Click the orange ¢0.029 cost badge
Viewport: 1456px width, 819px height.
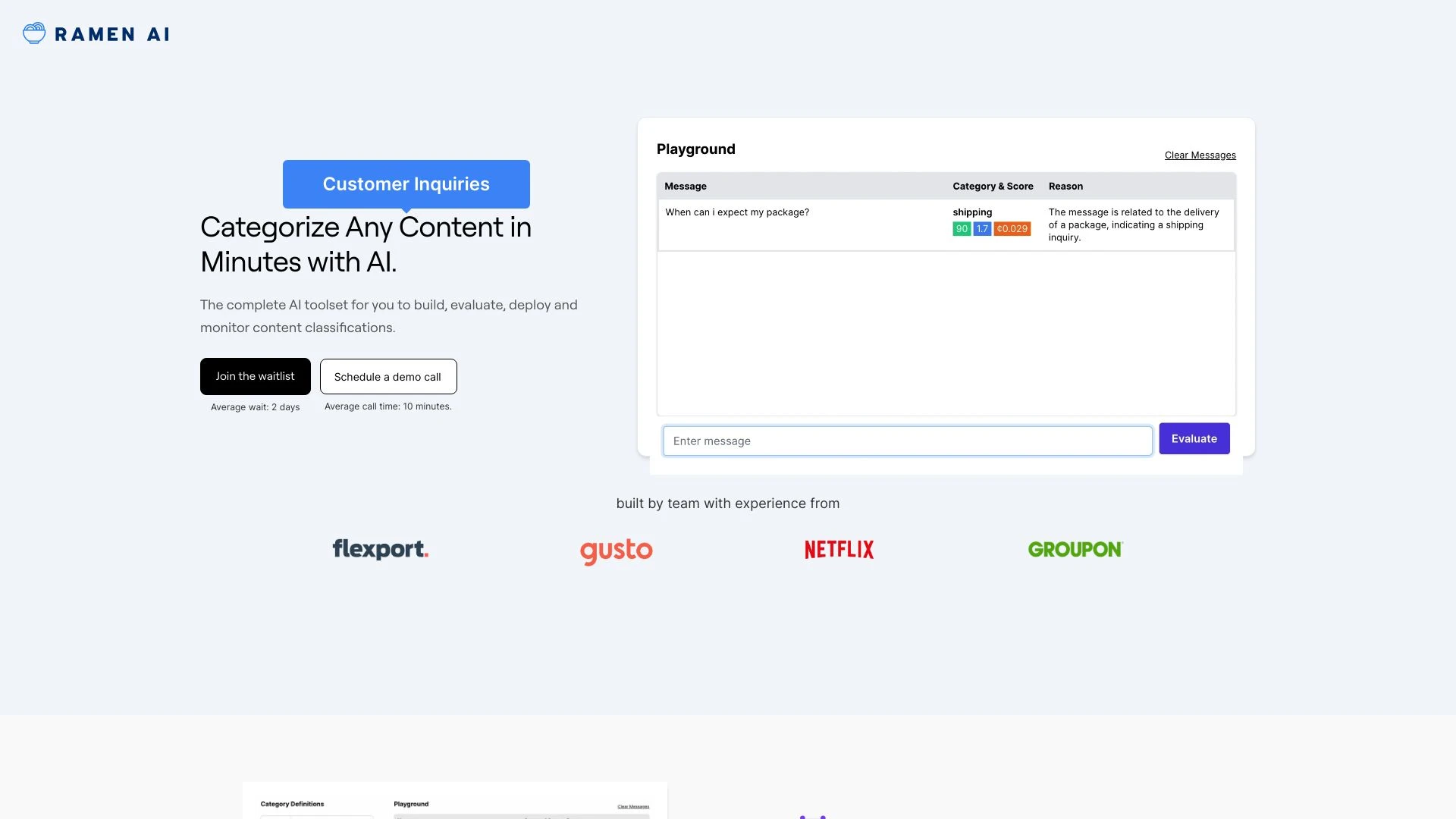pyautogui.click(x=1012, y=229)
